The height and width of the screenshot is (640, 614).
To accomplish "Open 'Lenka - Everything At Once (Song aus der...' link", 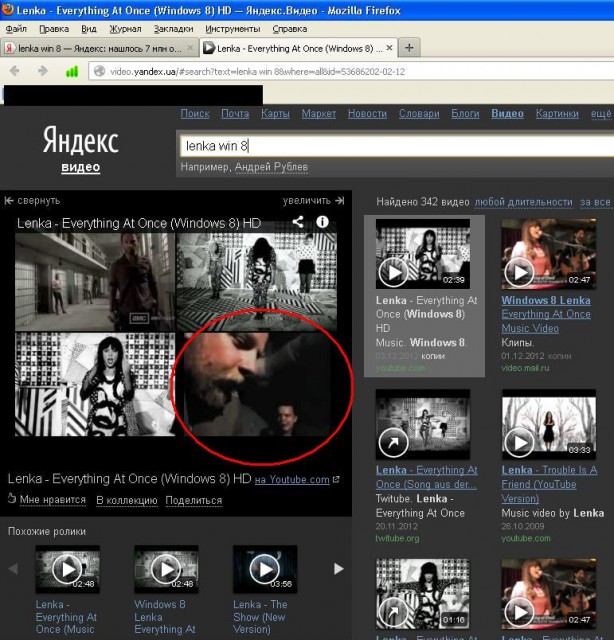I will (x=426, y=477).
